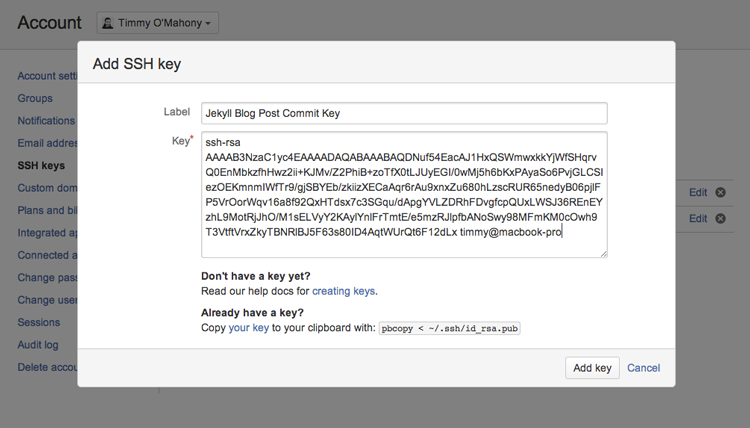Image resolution: width=750 pixels, height=428 pixels.
Task: Open Audit log in the sidebar
Action: (x=38, y=345)
